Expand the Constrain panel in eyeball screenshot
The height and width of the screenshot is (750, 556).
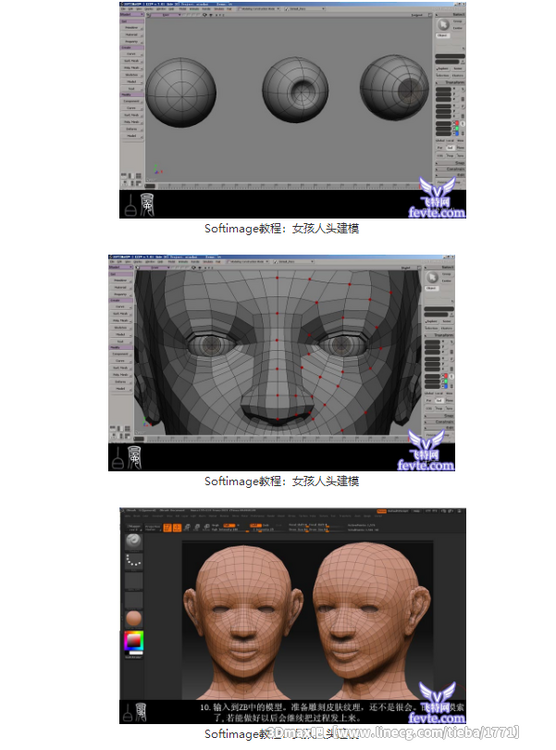(x=450, y=169)
